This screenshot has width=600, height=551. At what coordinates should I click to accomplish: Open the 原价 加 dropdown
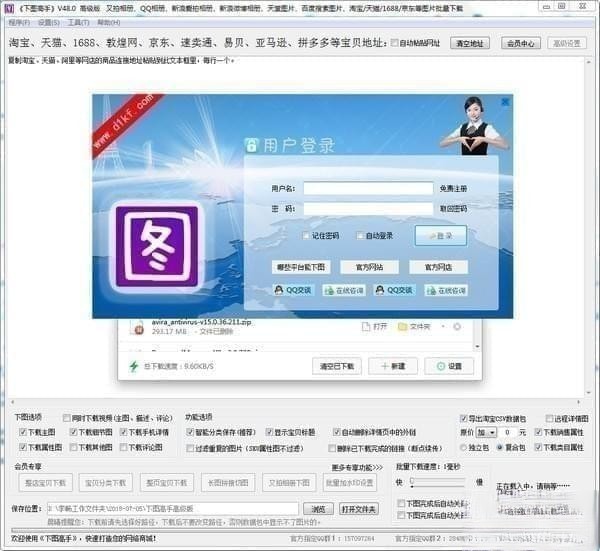[x=486, y=432]
